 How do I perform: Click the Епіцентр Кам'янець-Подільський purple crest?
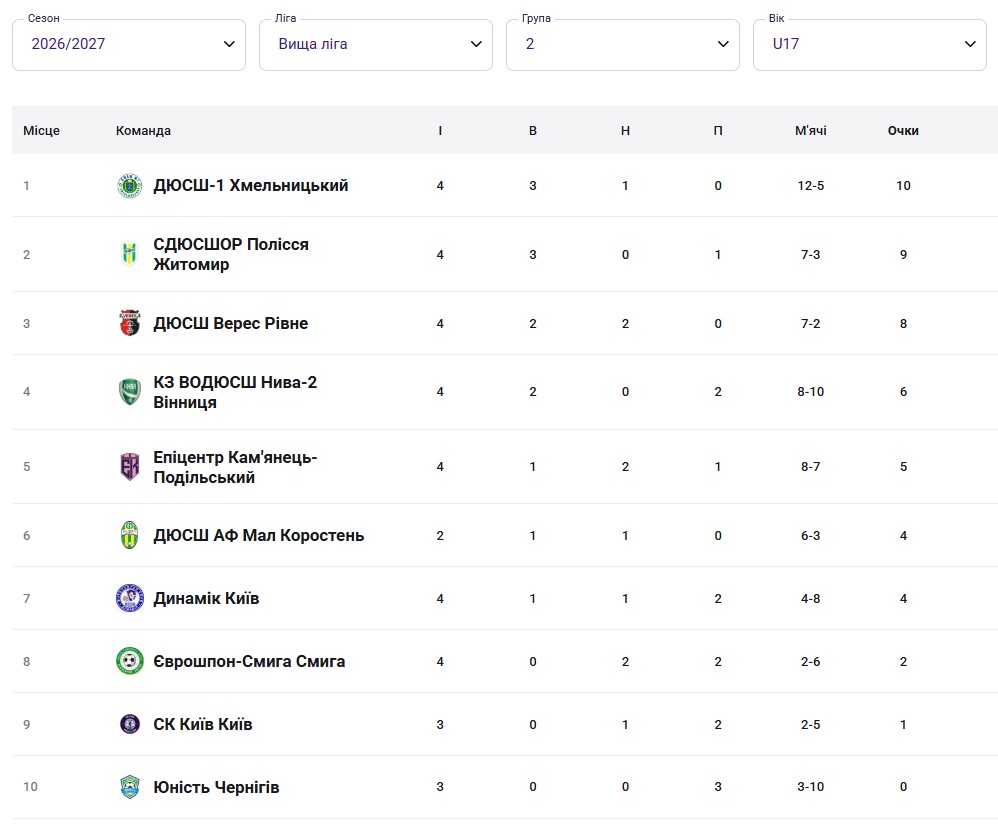click(x=130, y=467)
